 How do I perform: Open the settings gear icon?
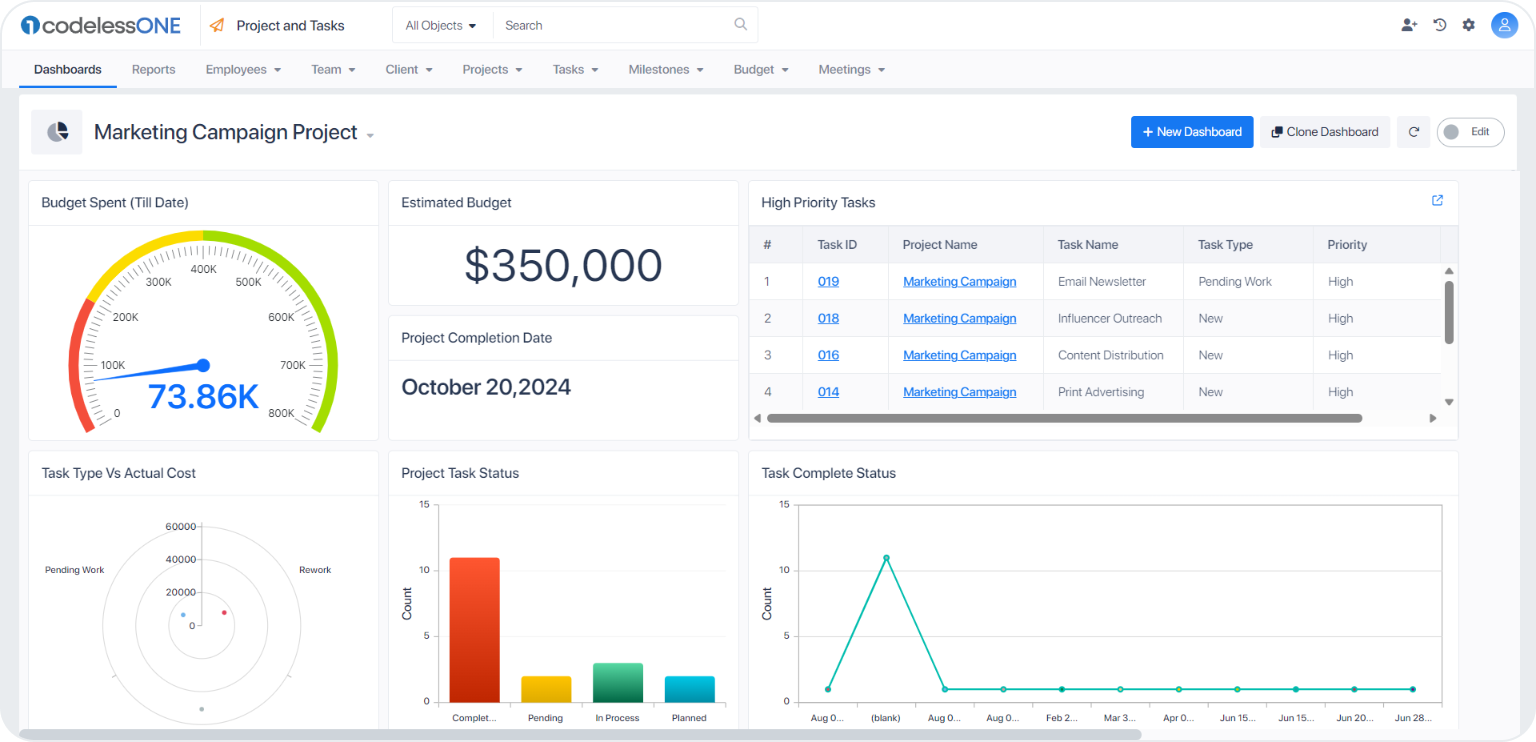1468,25
